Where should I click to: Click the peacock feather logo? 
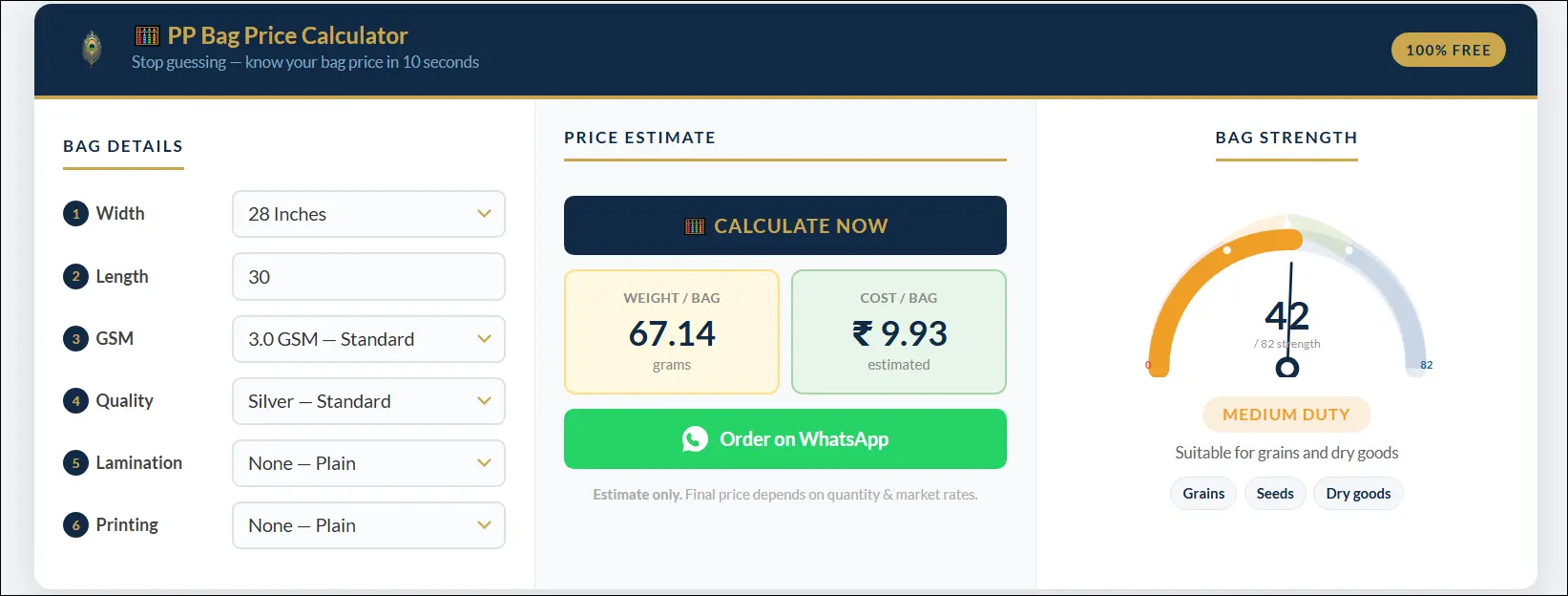(x=91, y=48)
